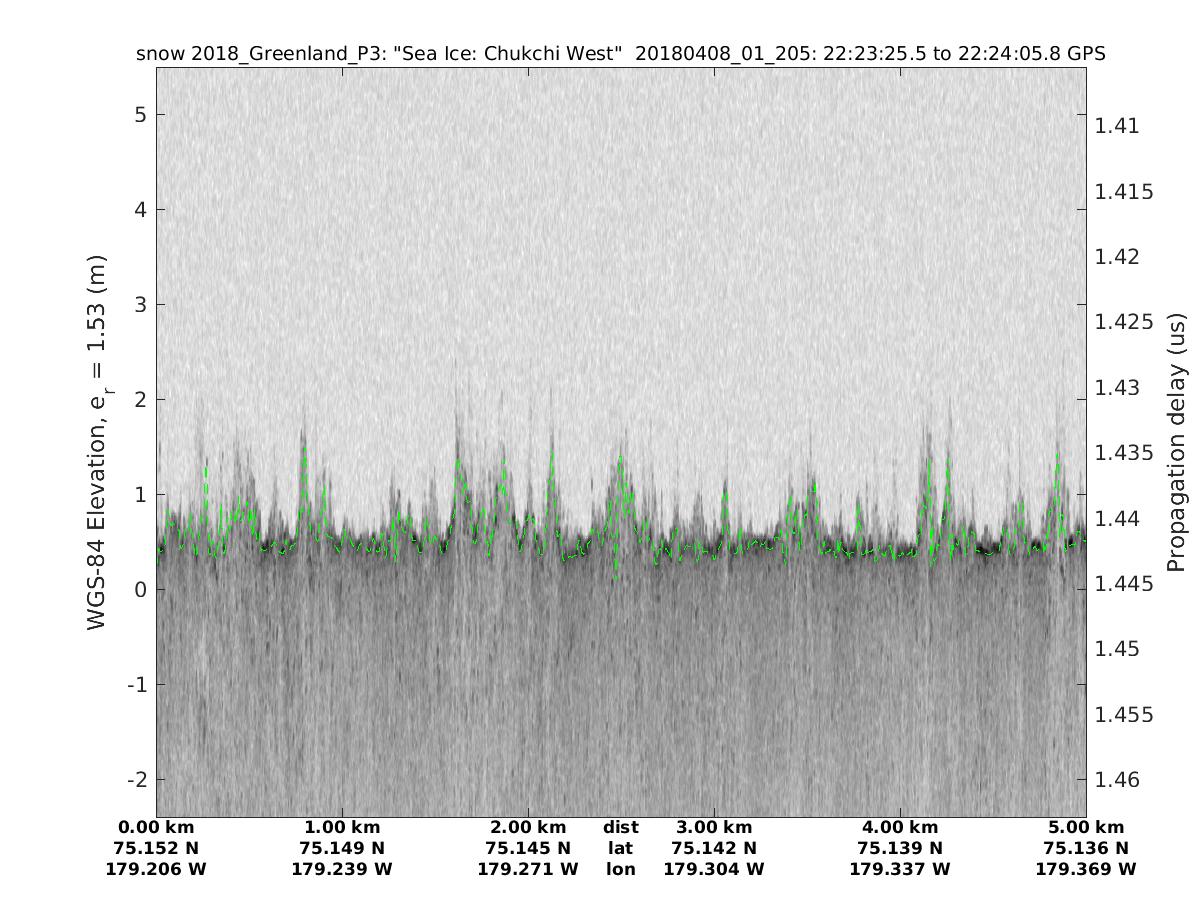Click elevation tick label 3 on left axis
This screenshot has height=900, width=1200.
[x=141, y=305]
